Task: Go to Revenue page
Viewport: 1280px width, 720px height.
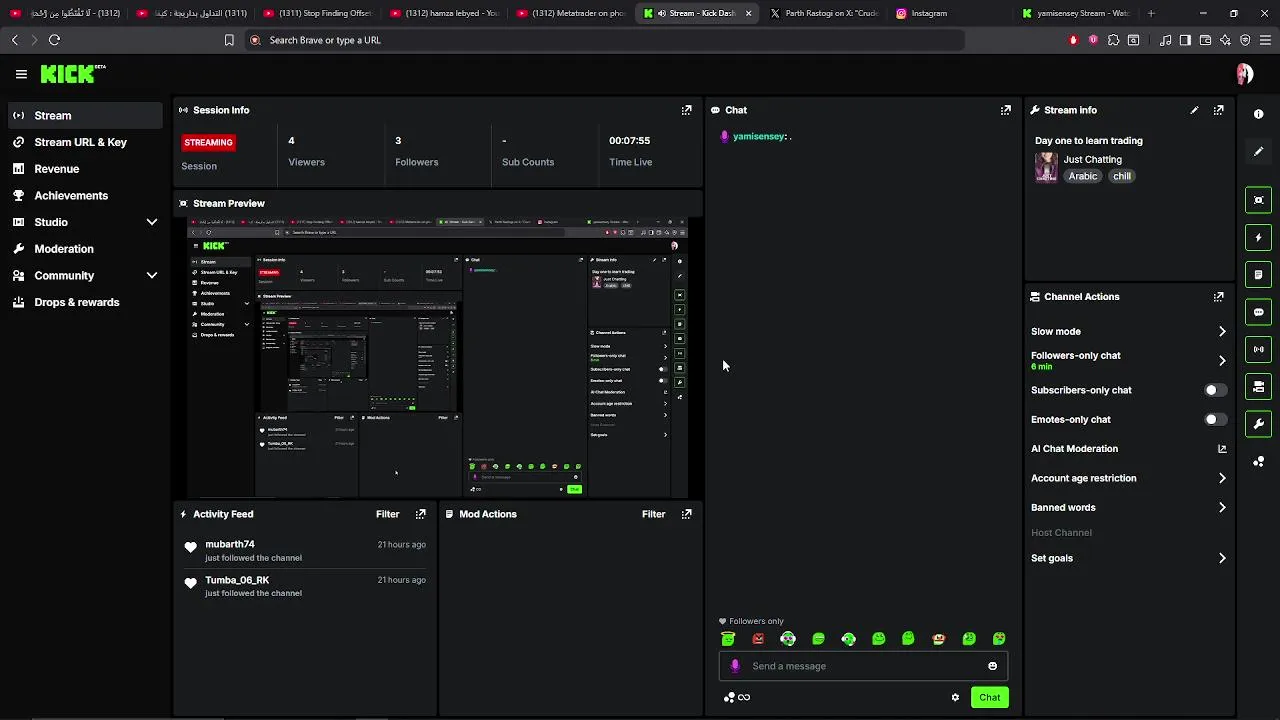Action: click(85, 169)
